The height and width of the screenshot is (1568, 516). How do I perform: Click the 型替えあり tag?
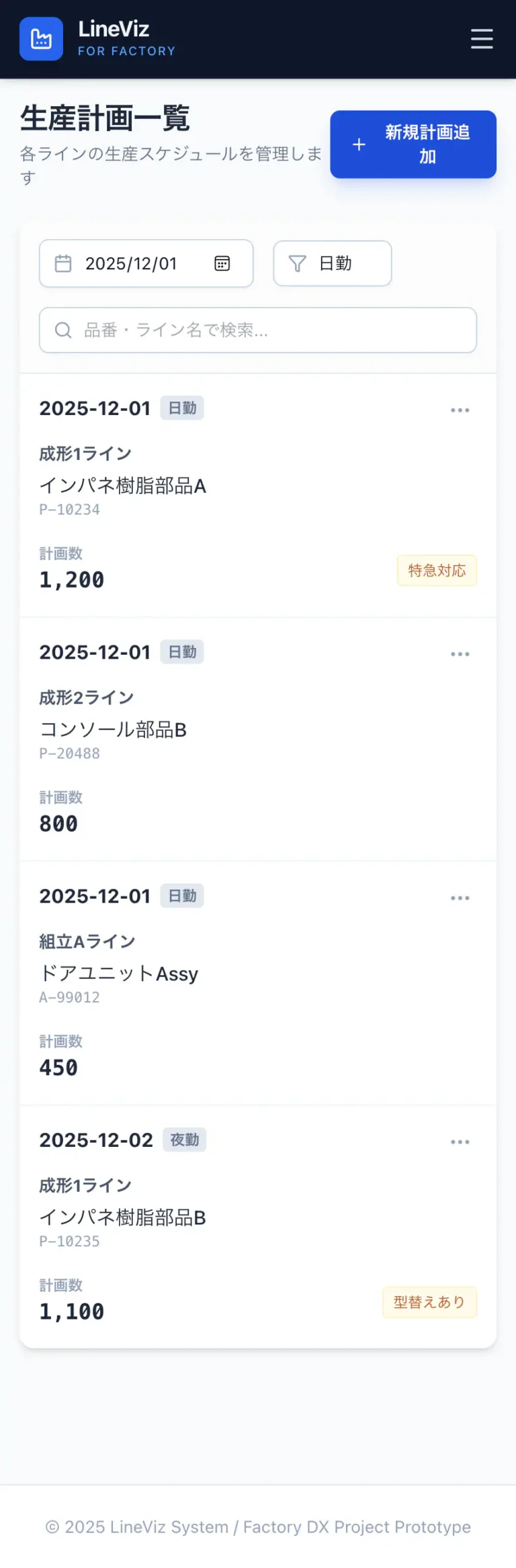(429, 1302)
